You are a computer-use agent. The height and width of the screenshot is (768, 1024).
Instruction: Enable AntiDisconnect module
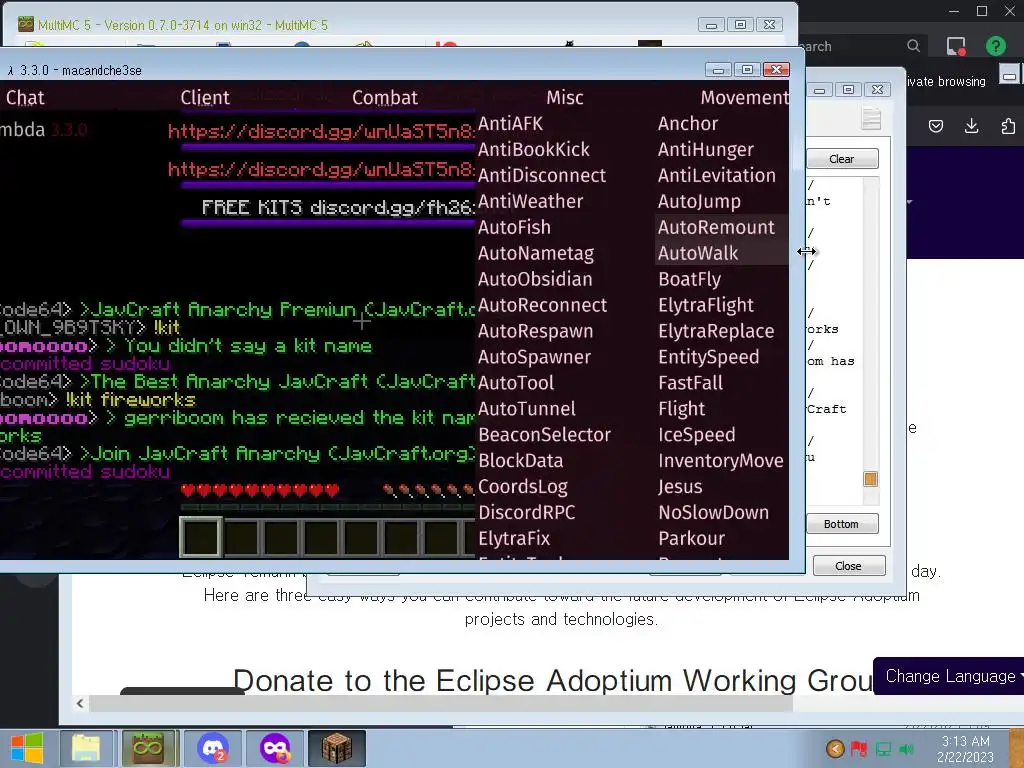click(542, 175)
